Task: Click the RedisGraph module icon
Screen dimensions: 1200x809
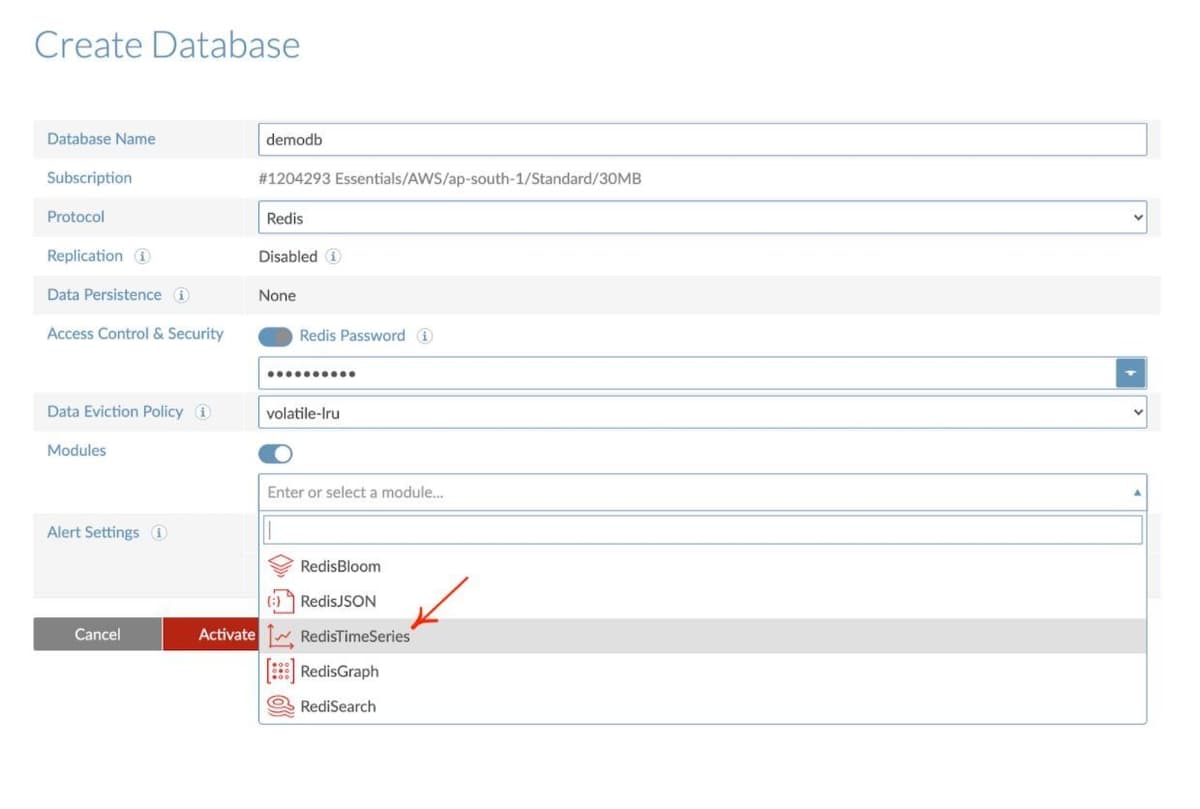Action: coord(280,671)
